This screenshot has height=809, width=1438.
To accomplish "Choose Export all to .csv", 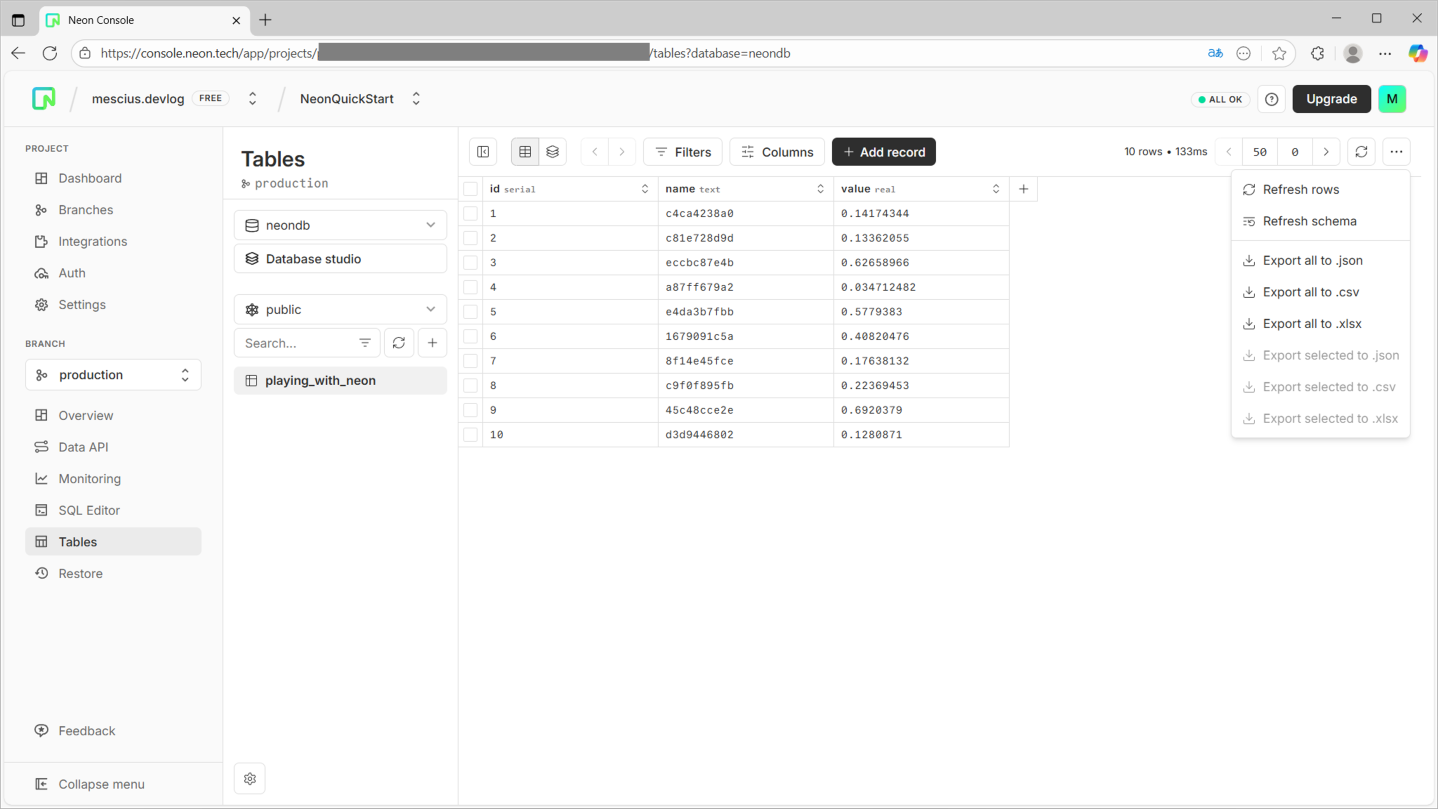I will 1310,292.
